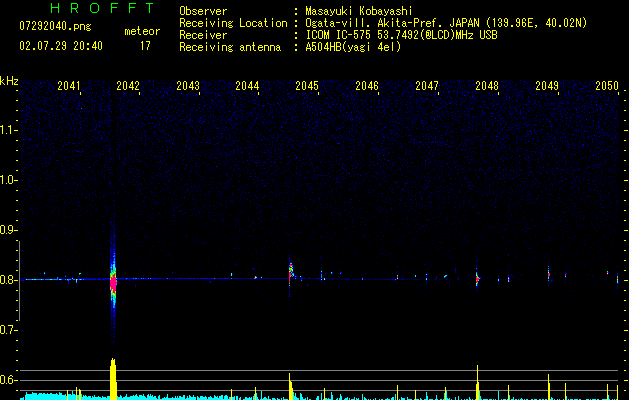This screenshot has height=400, width=629.
Task: Click the yellow intensity spike before 2048
Action: [477, 382]
